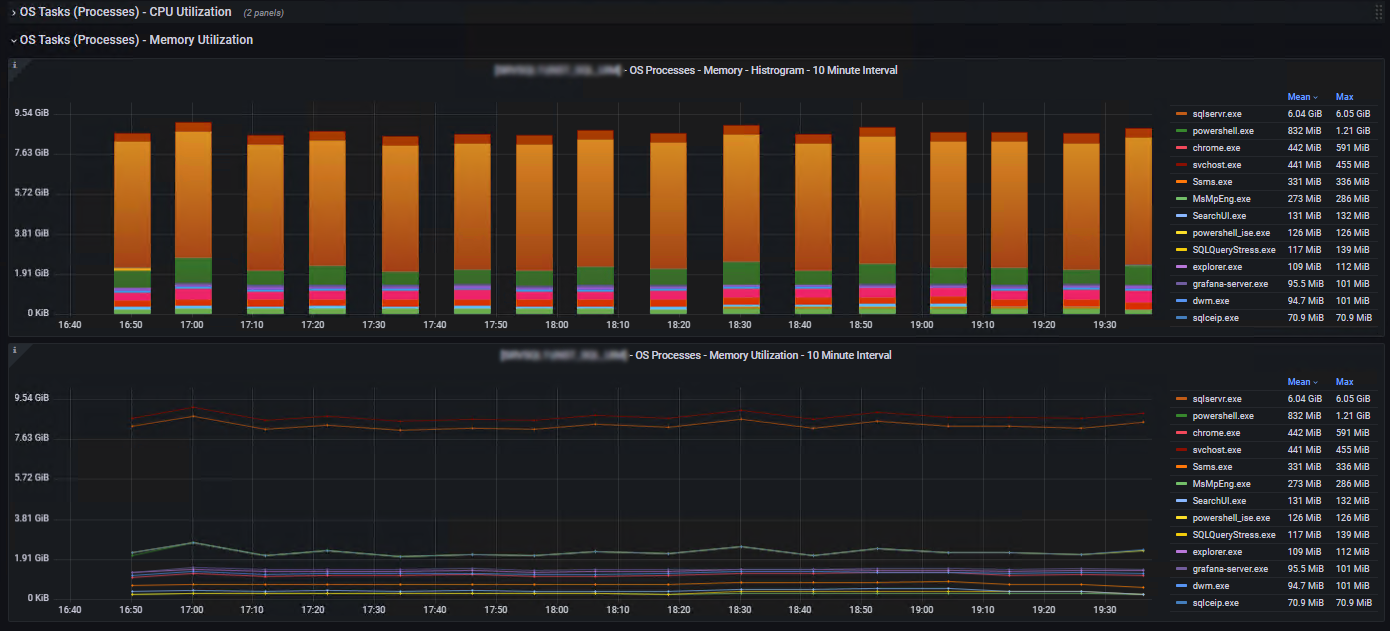Click the info icon on the lower Memory Utilization panel

[x=14, y=350]
